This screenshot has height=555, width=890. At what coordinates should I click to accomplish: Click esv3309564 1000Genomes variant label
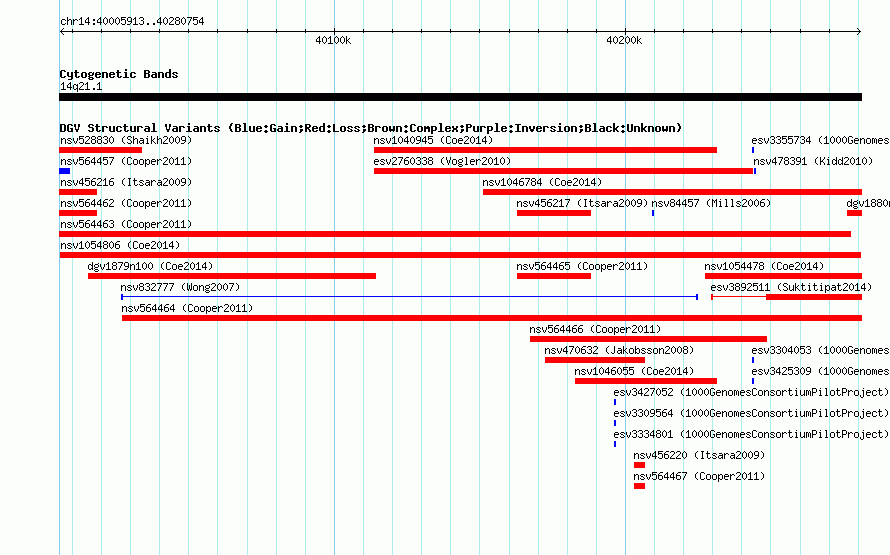[x=750, y=413]
